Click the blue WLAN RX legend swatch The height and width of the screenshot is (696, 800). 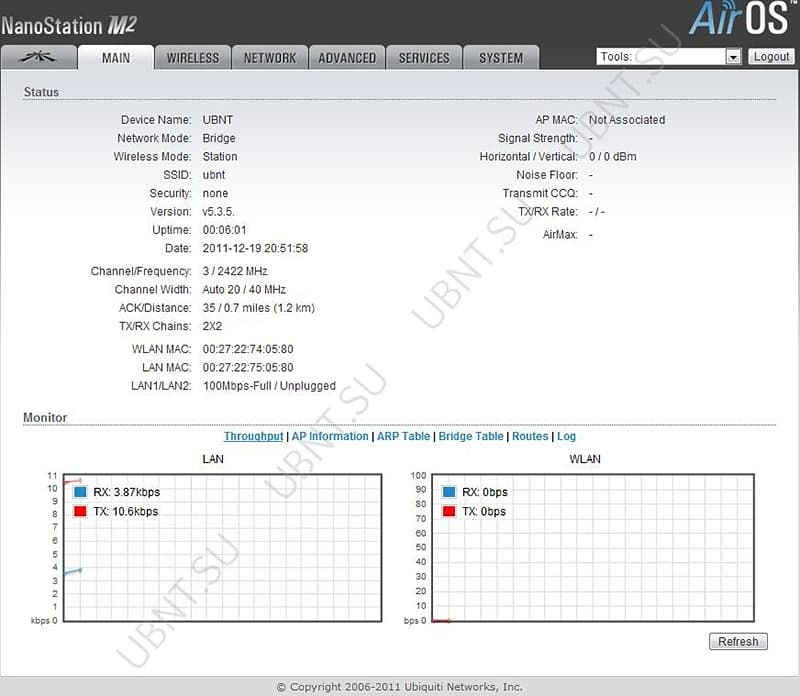(449, 492)
